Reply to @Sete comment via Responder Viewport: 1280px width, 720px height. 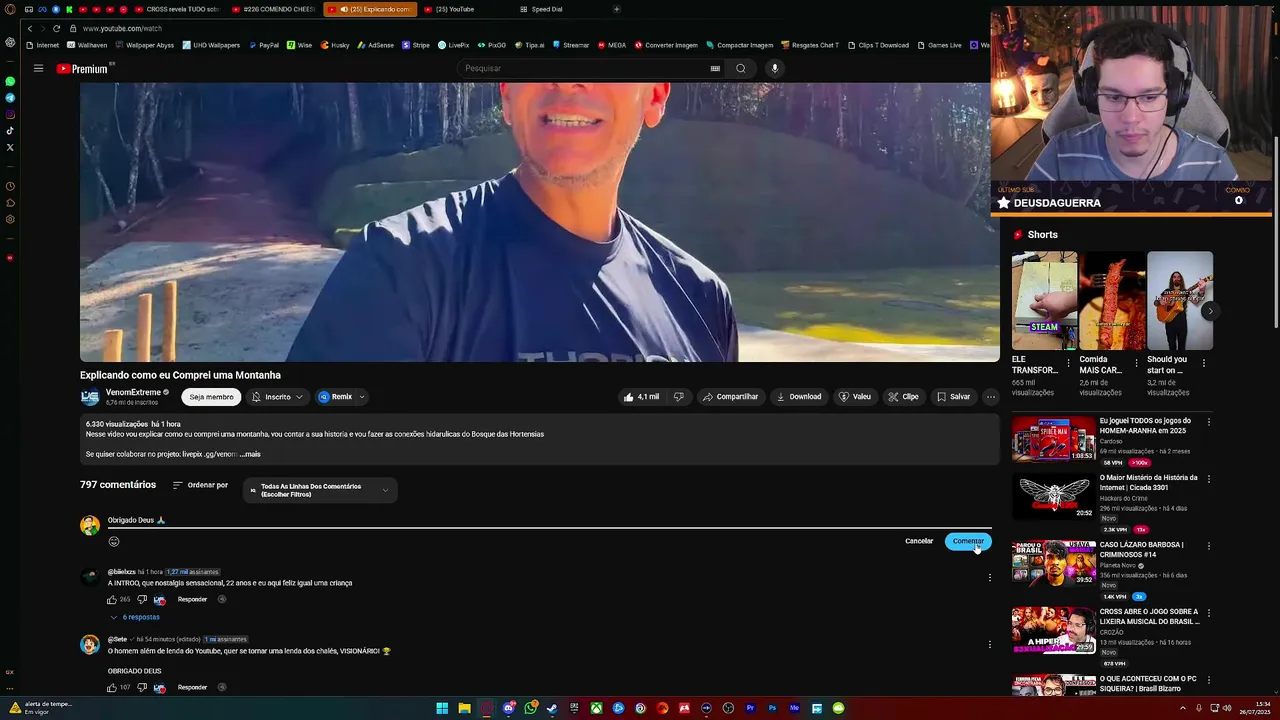coord(192,687)
